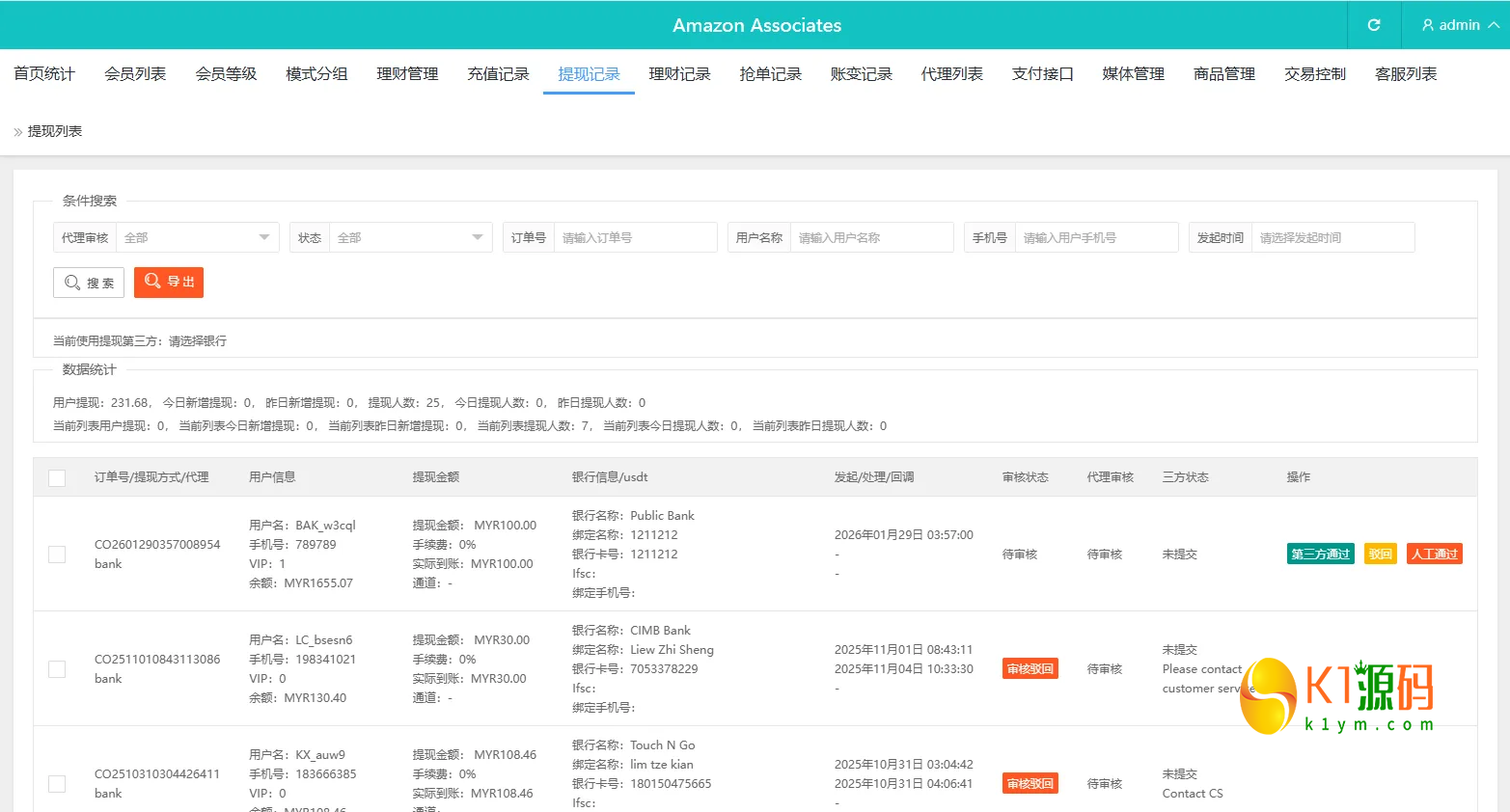Click the magnifier icon on the 搜索 button
This screenshot has width=1510, height=812.
click(x=71, y=282)
